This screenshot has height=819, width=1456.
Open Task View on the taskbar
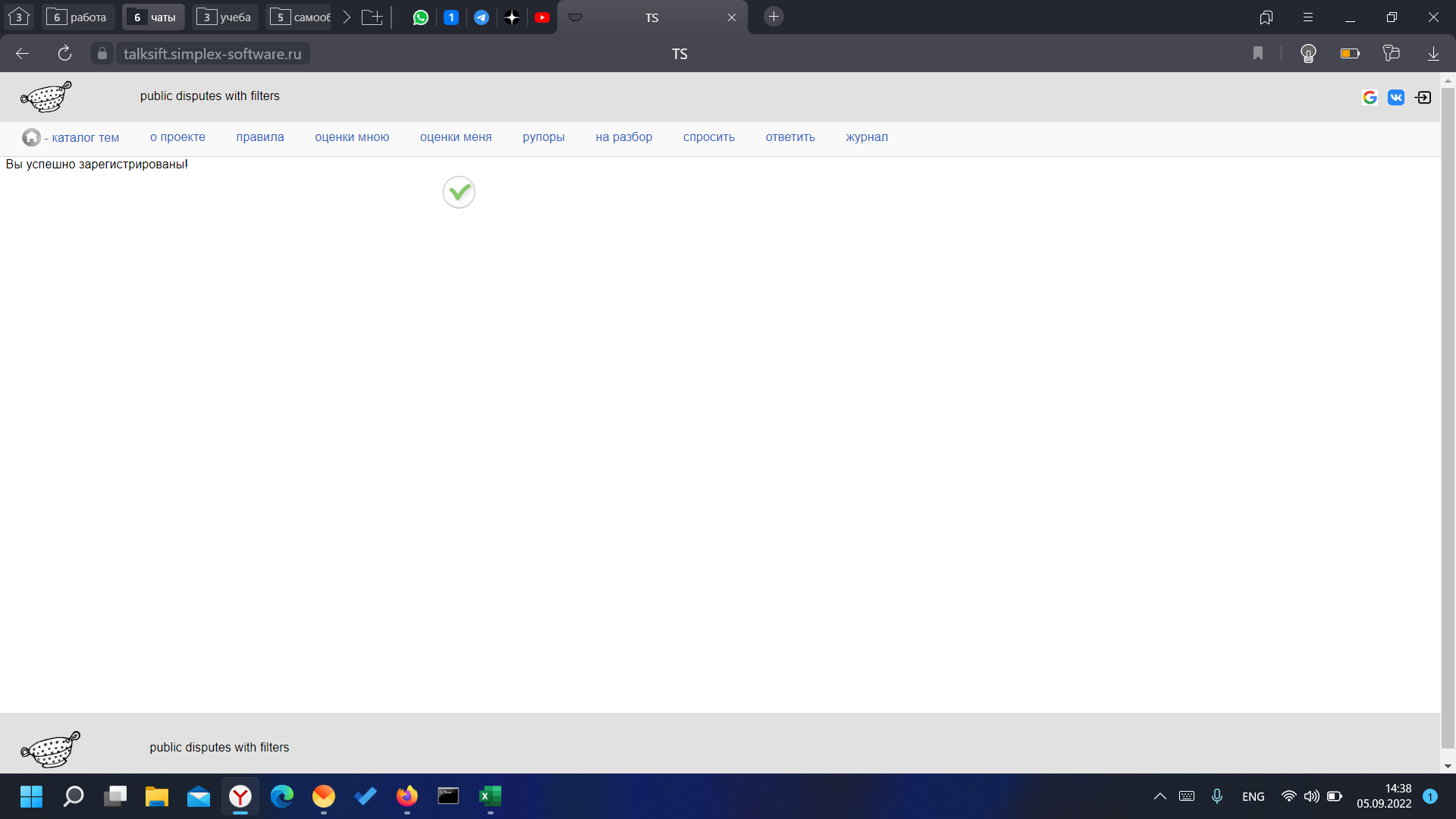115,796
